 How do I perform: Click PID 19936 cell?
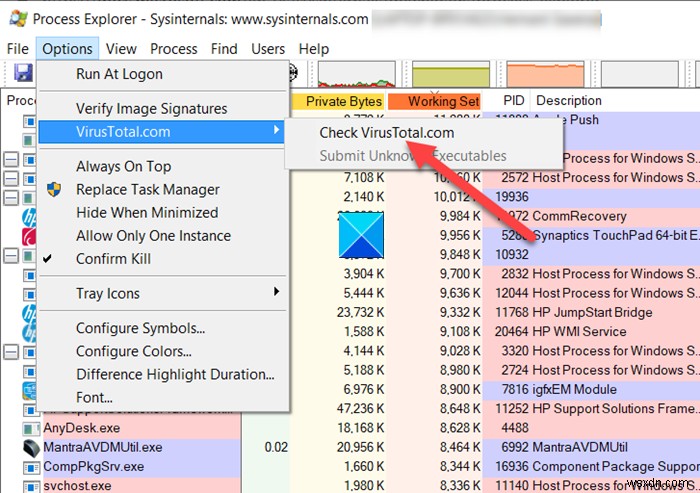click(512, 197)
